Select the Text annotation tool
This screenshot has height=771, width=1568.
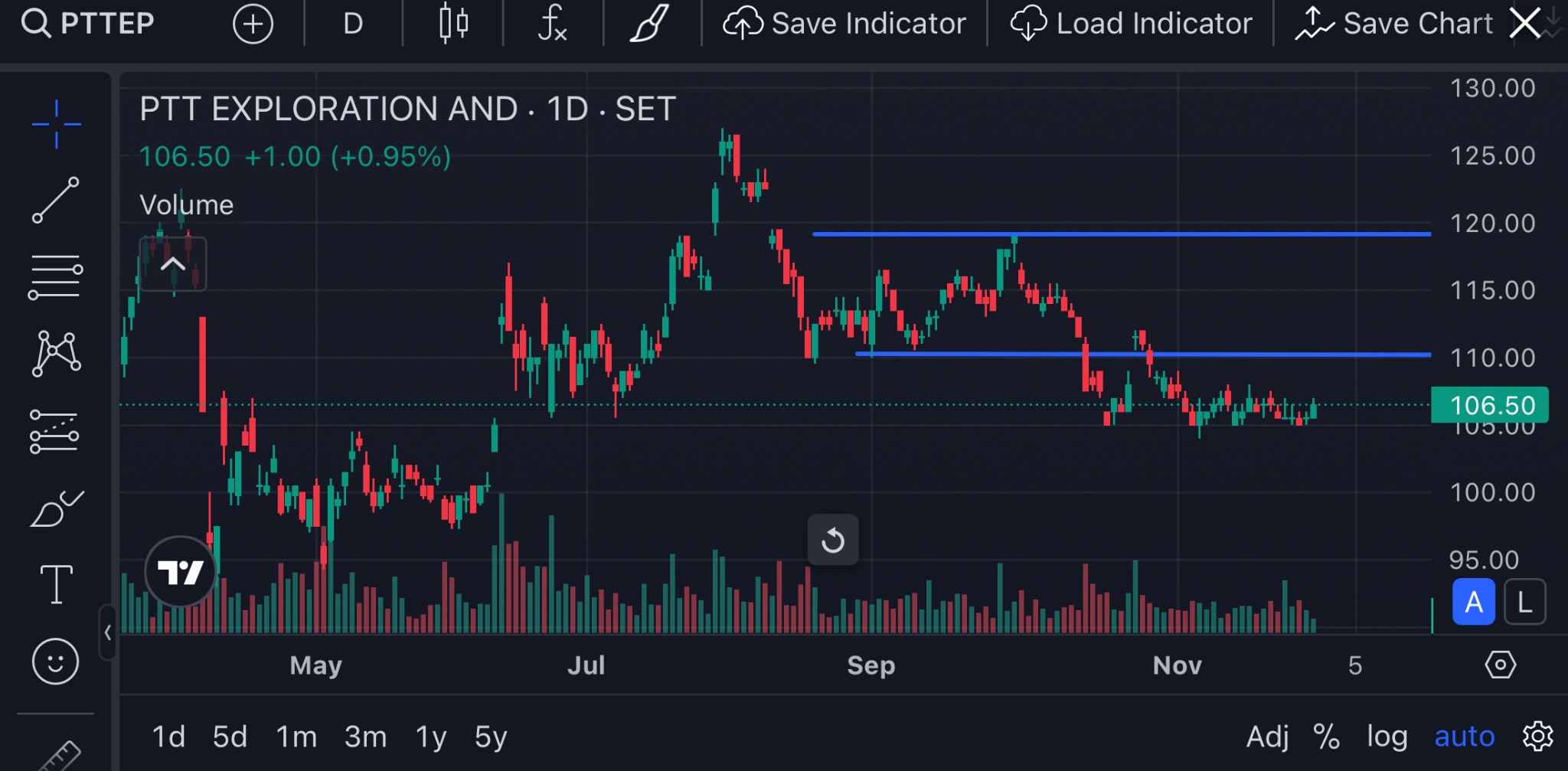[x=57, y=584]
